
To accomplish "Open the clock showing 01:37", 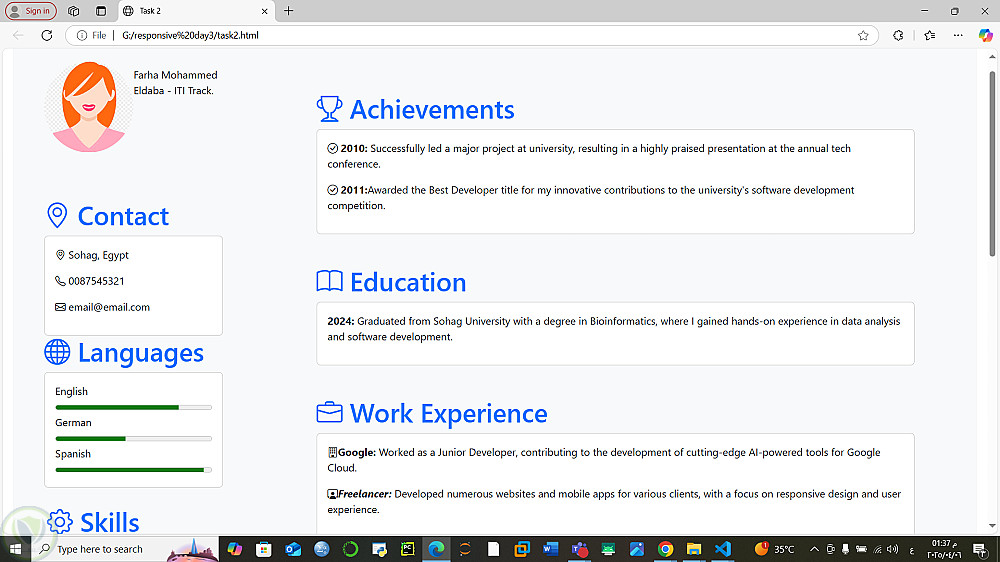I will click(x=944, y=549).
